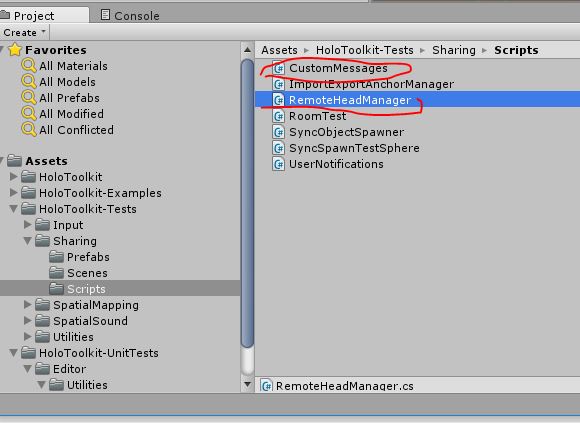Select the SyncObjectSpawner script name
This screenshot has width=580, height=423.
347,132
